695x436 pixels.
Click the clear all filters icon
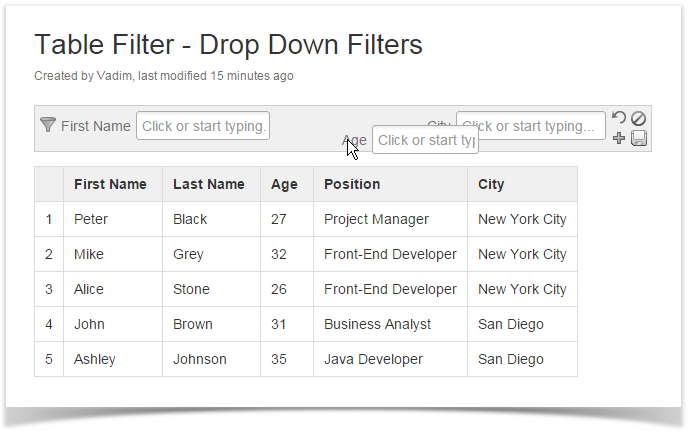tap(638, 118)
